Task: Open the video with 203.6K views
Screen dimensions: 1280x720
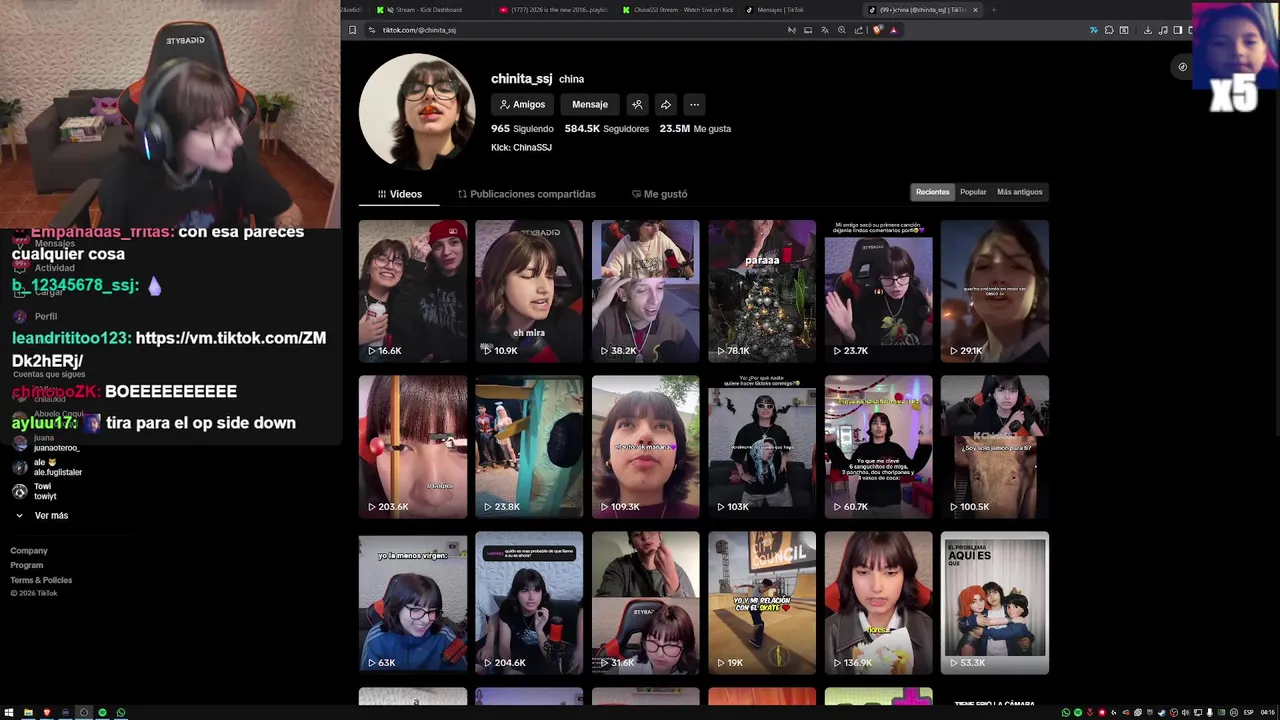Action: [413, 447]
